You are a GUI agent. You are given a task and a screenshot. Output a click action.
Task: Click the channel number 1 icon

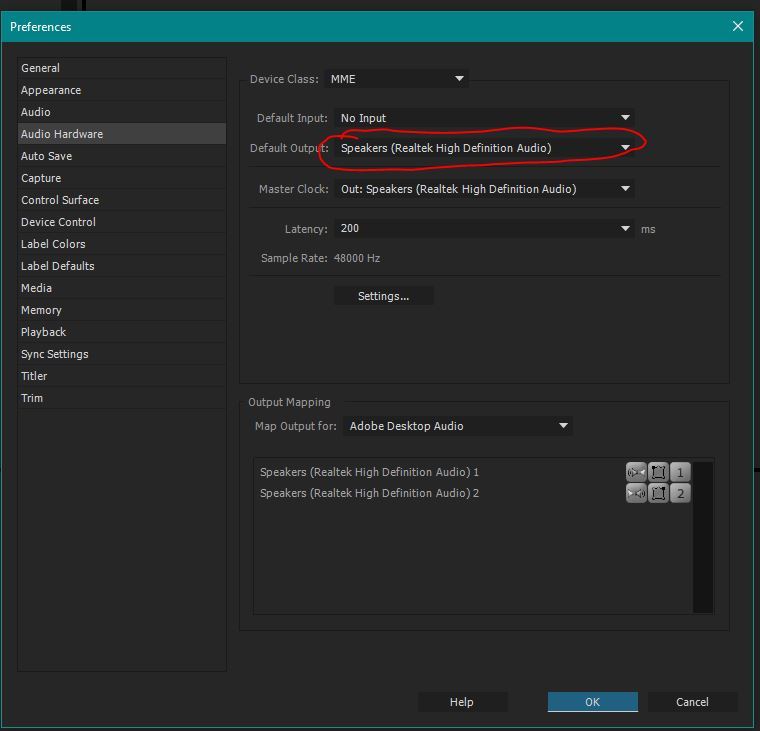[680, 472]
